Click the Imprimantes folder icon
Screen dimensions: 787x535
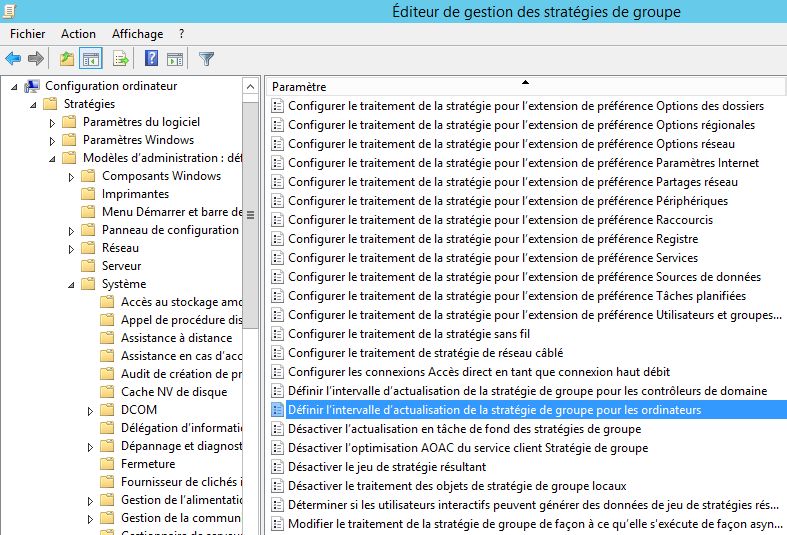88,194
